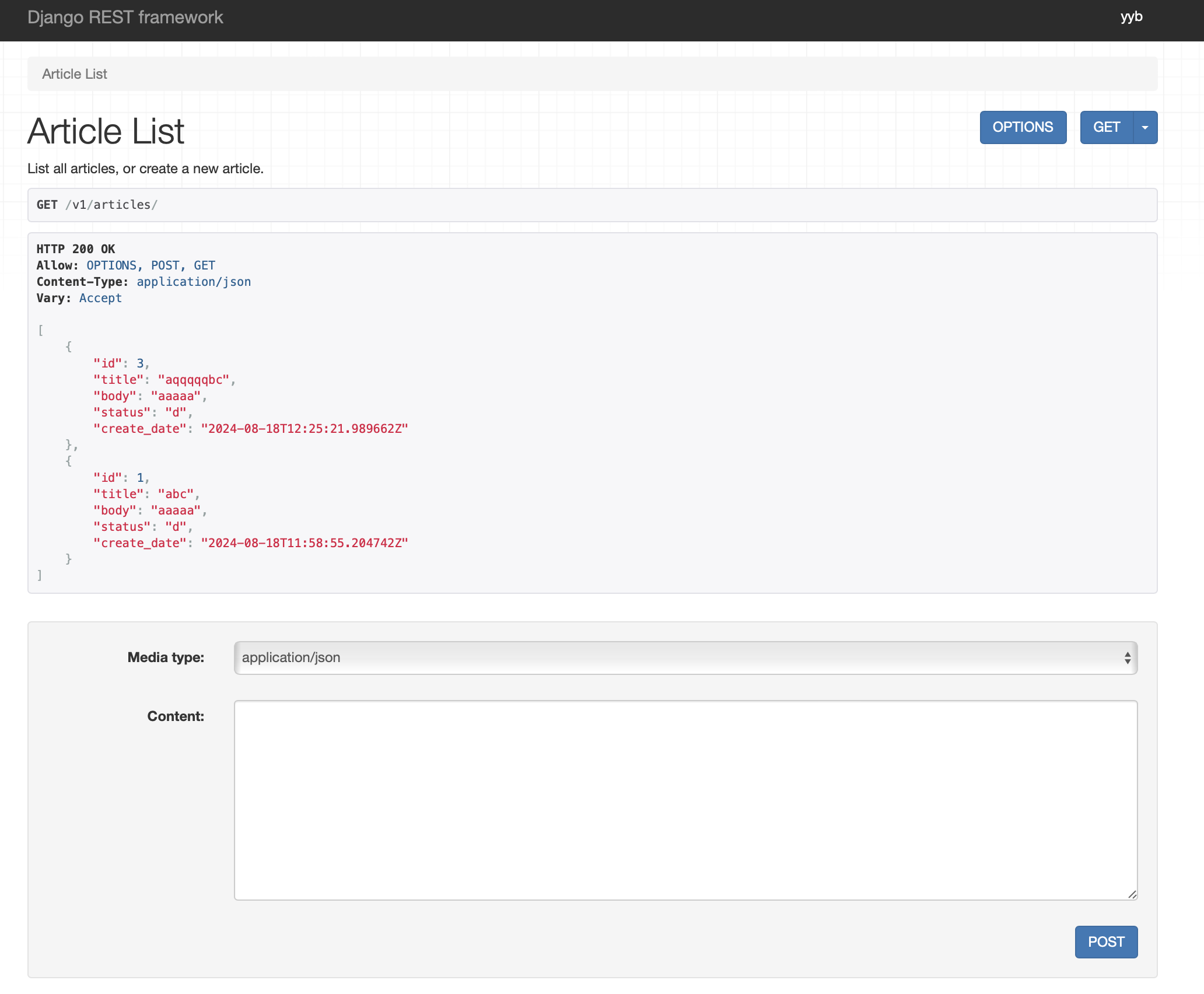Click the title value "aqqqqqbc"
This screenshot has height=994, width=1204.
(194, 380)
